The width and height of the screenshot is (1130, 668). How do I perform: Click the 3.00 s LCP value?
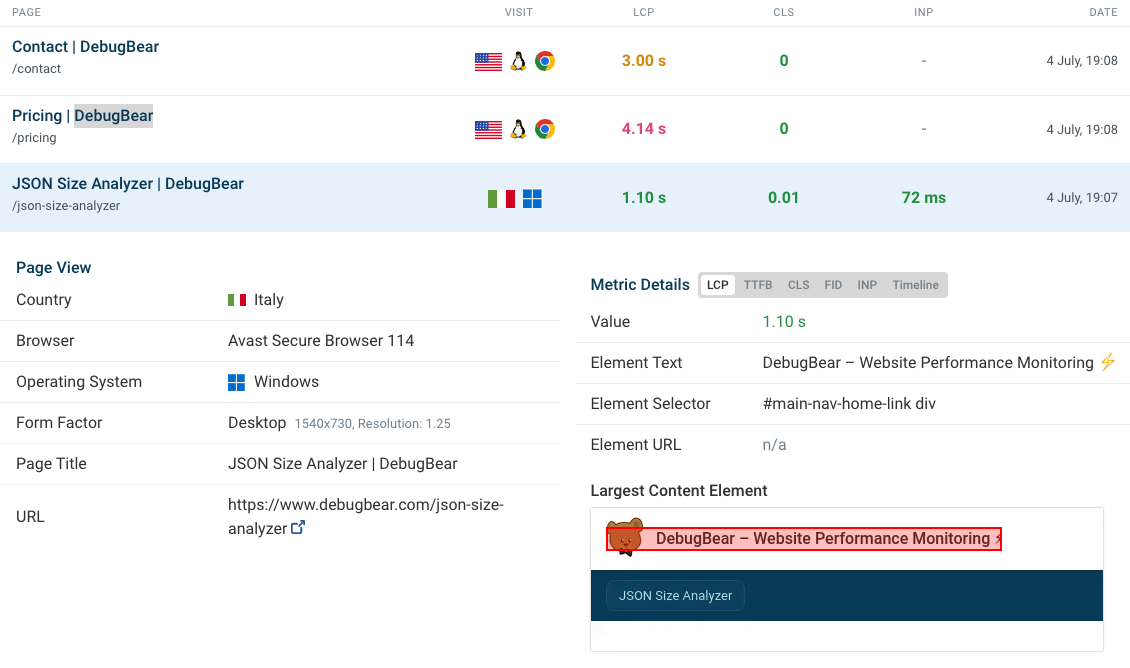(644, 61)
